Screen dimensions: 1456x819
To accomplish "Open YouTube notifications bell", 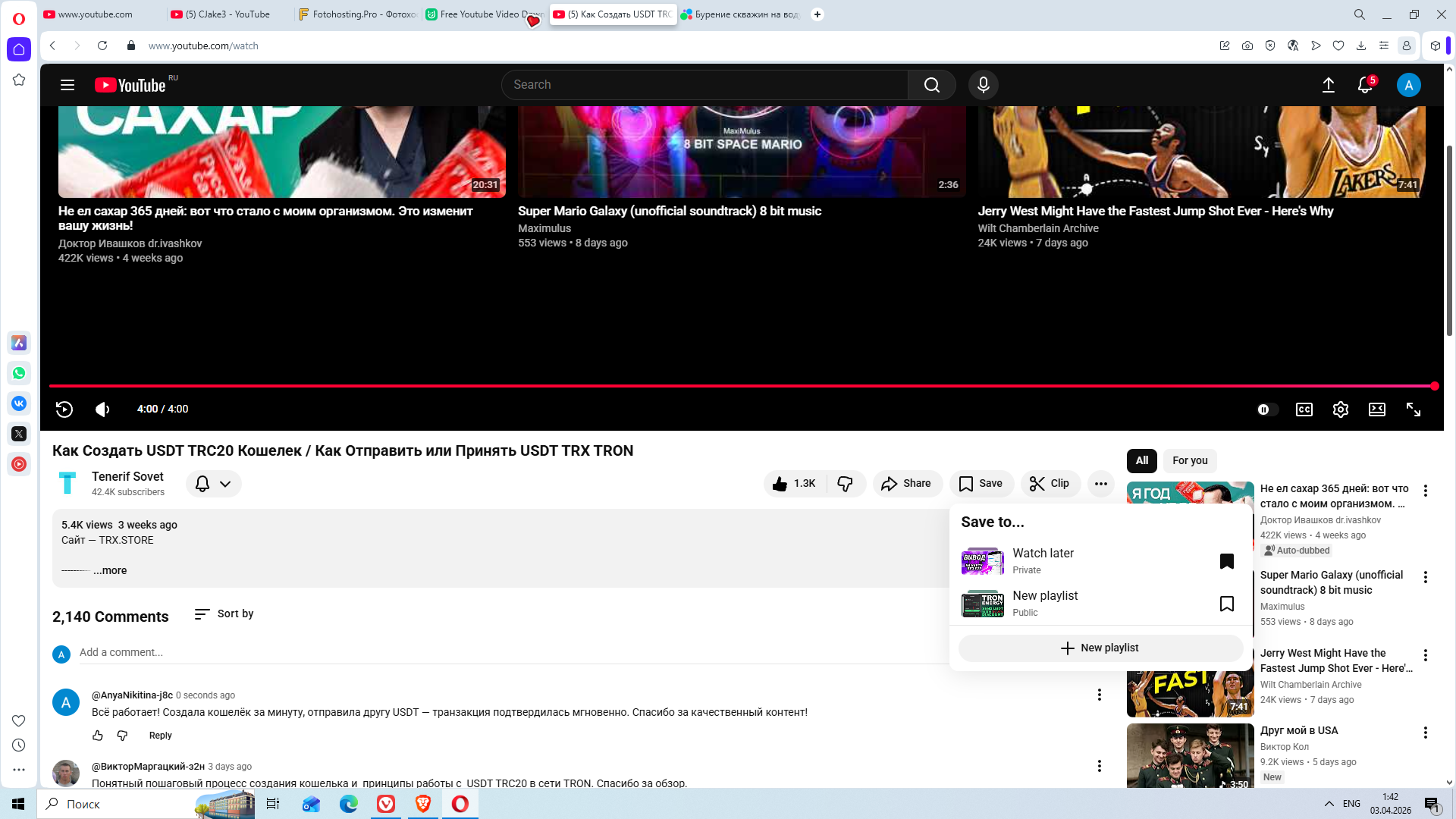I will [1364, 85].
